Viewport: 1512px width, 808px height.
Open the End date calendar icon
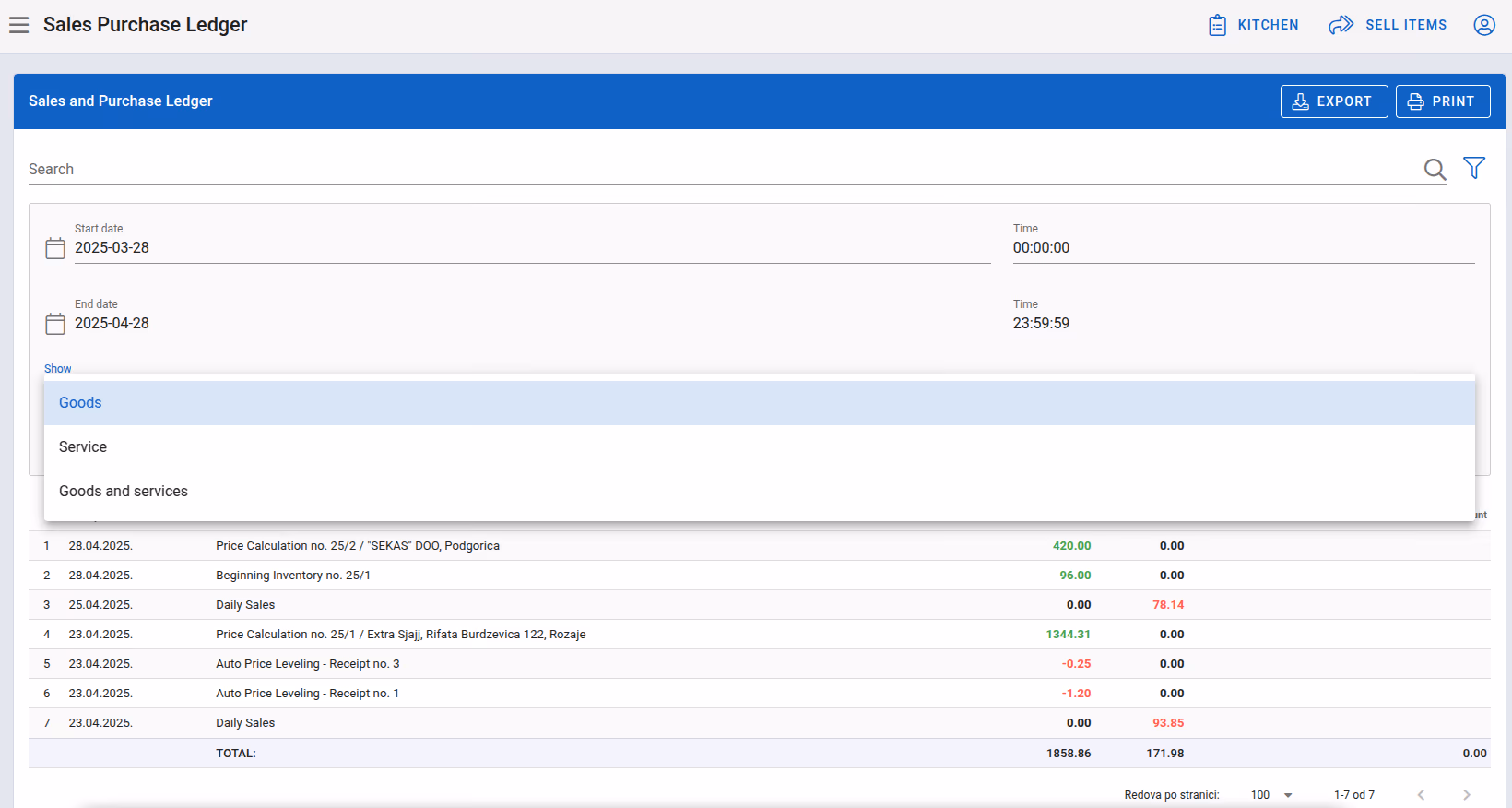coord(55,324)
